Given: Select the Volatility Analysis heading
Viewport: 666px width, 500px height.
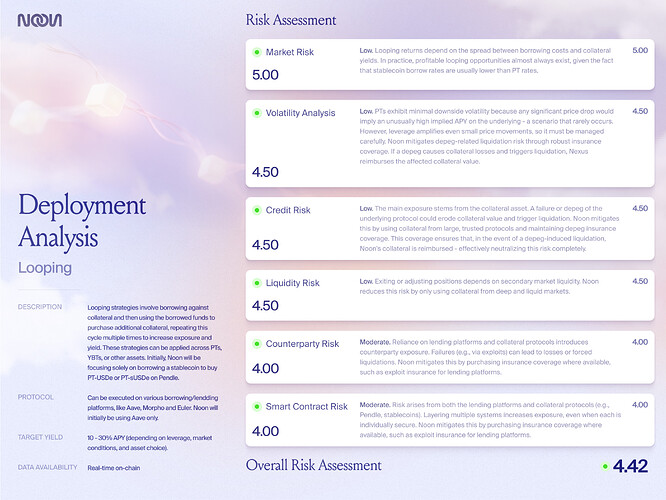Looking at the screenshot, I should (x=300, y=113).
